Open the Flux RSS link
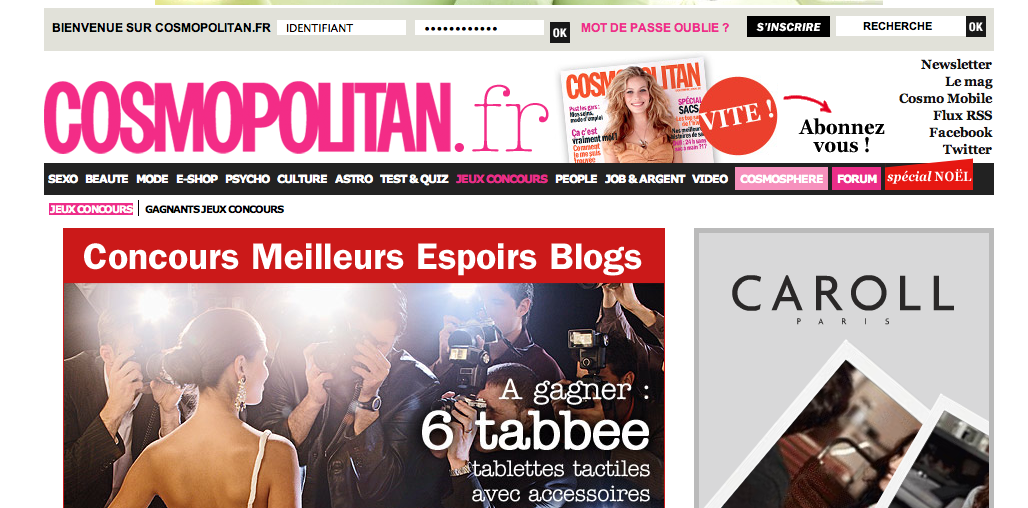This screenshot has height=508, width=1028. [962, 115]
